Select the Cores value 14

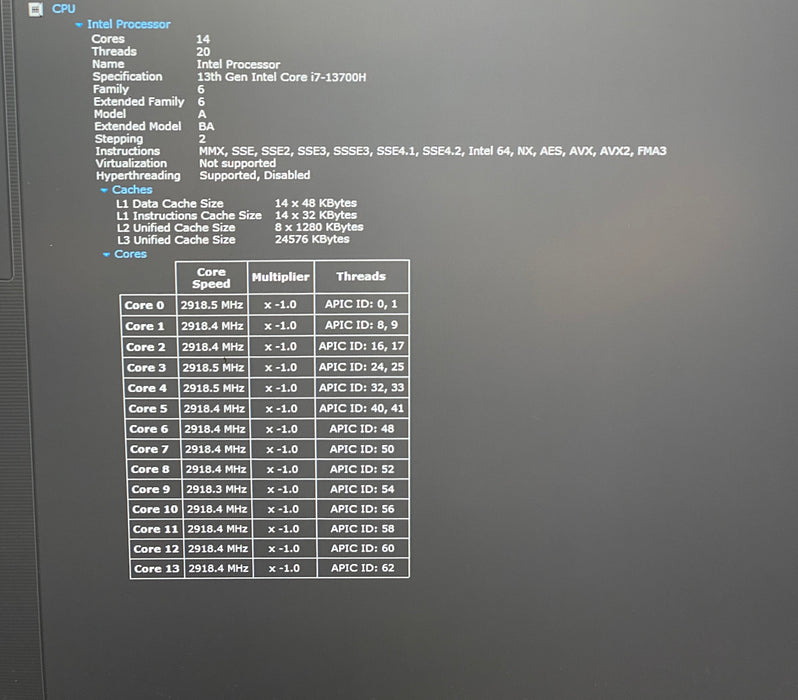click(203, 39)
